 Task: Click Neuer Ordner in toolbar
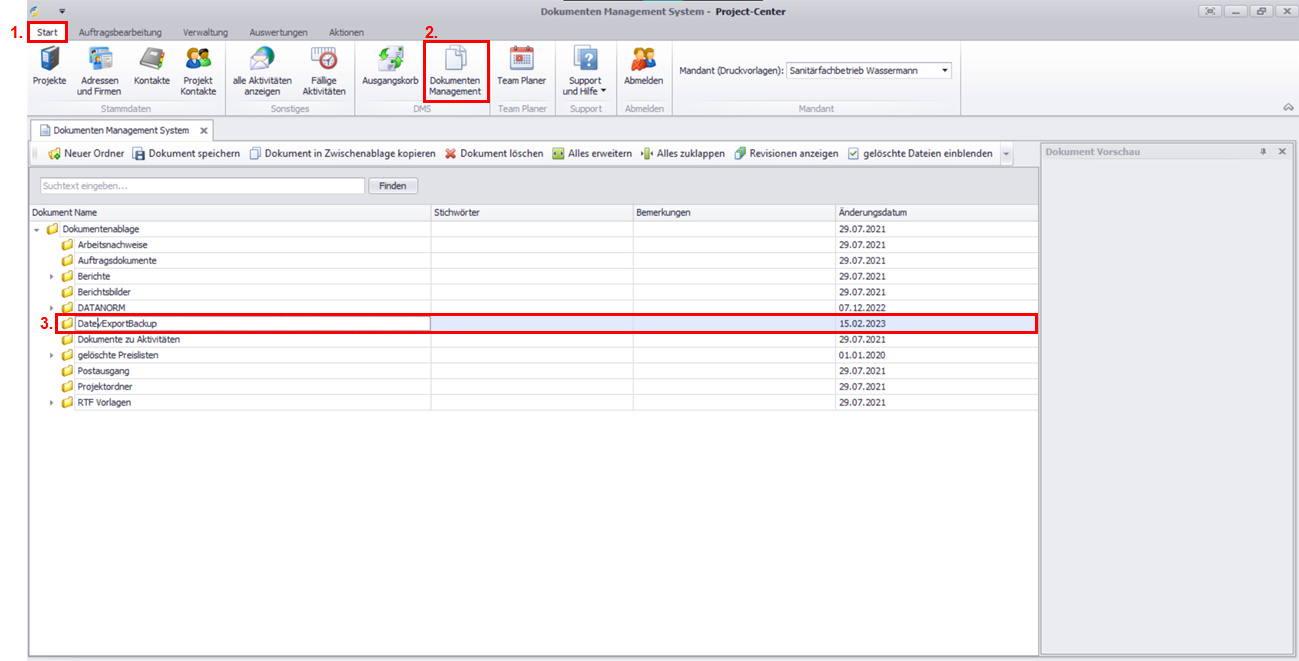pyautogui.click(x=86, y=154)
